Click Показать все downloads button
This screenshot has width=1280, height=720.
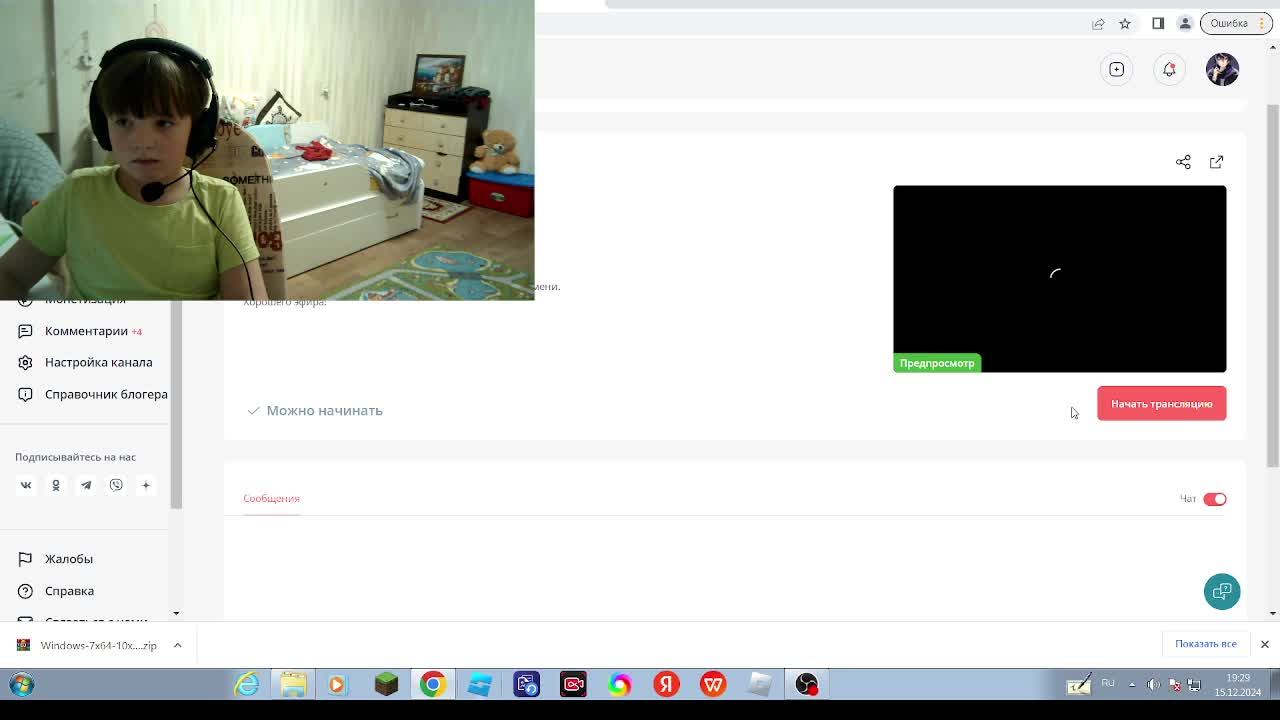point(1206,644)
